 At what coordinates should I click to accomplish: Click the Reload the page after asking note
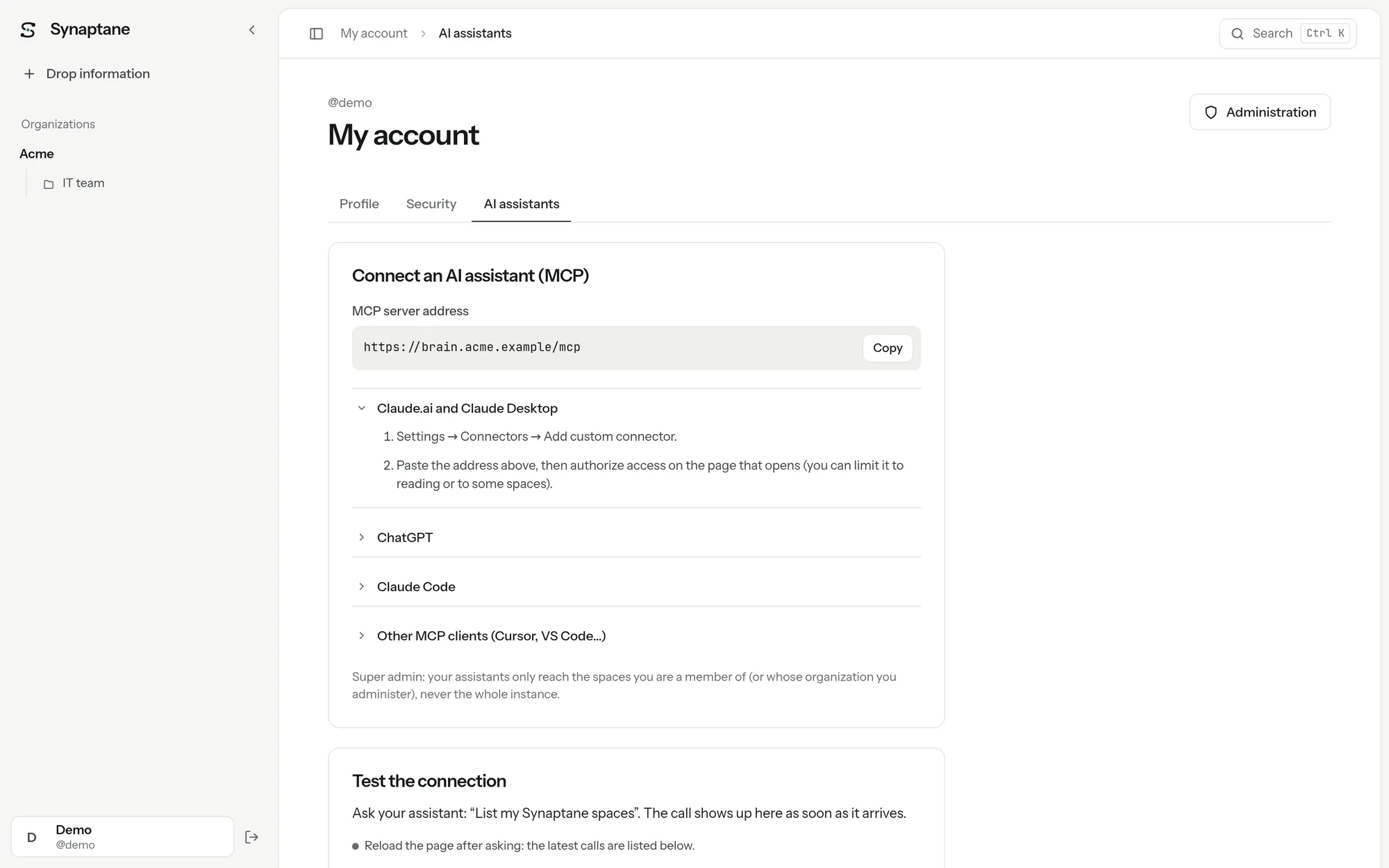tap(529, 846)
